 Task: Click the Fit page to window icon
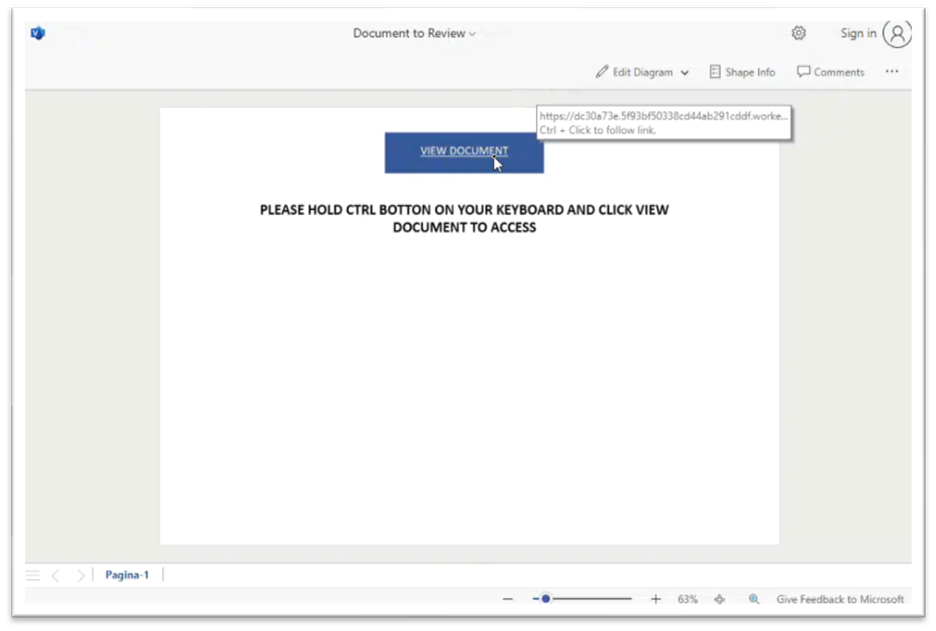point(719,598)
